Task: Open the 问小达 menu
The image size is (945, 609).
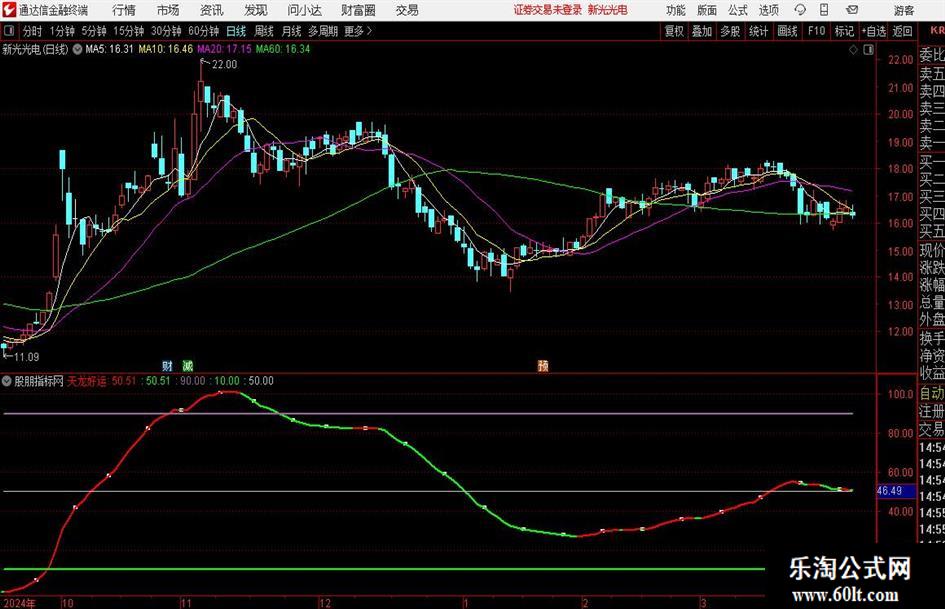Action: (304, 10)
